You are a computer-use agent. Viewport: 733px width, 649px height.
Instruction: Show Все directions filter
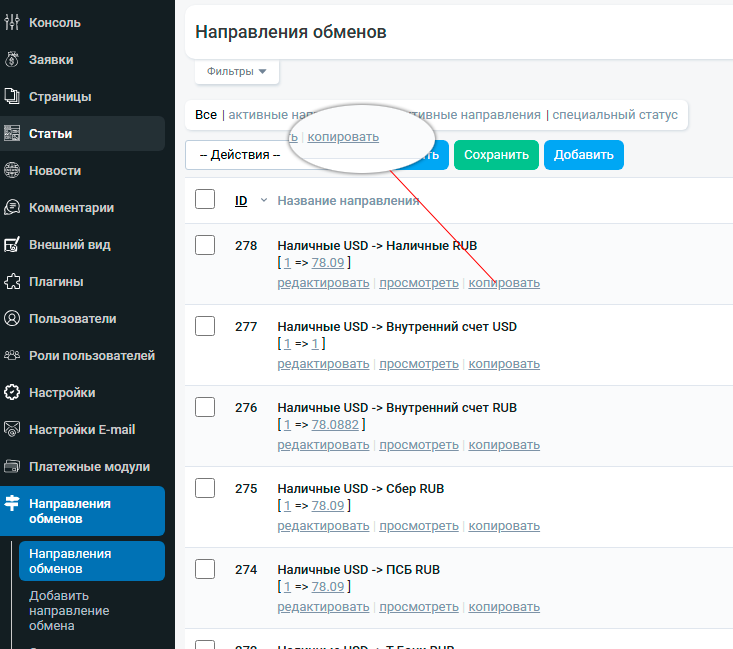pos(206,115)
